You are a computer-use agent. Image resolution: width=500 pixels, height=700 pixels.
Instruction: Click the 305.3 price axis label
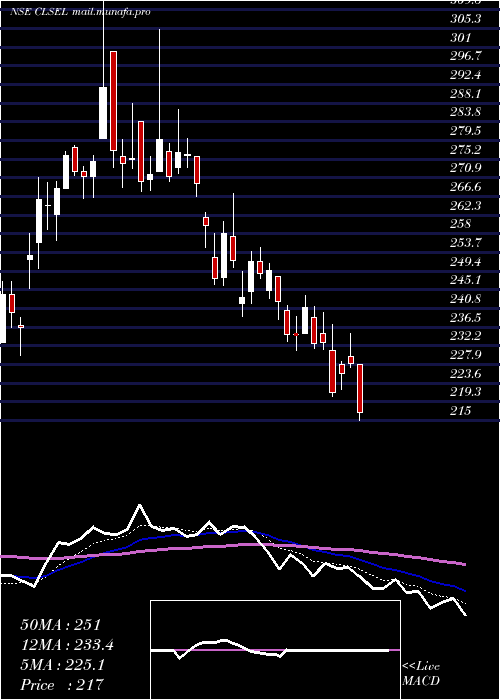(x=467, y=18)
